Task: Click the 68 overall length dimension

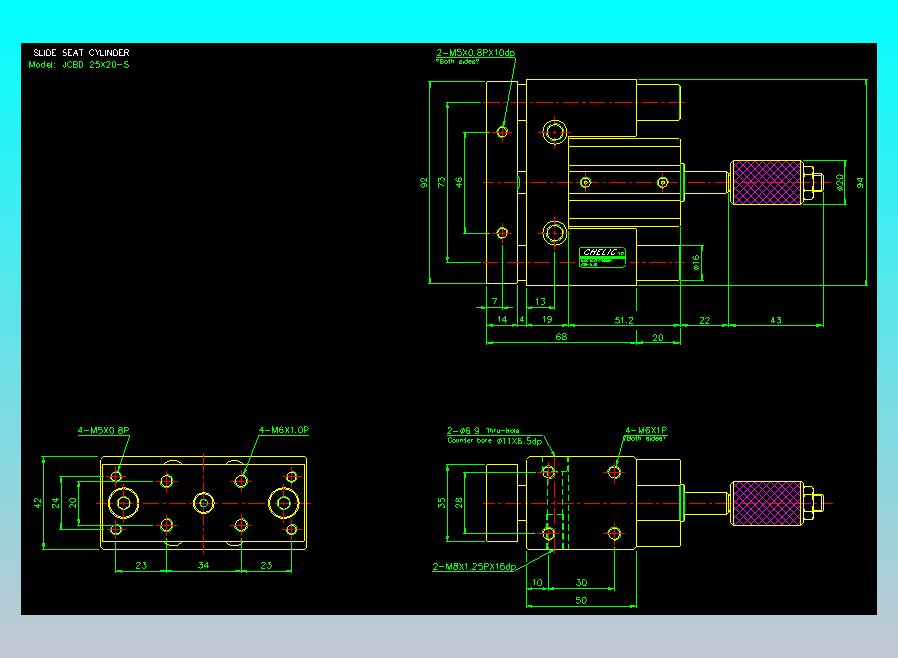Action: coord(561,337)
